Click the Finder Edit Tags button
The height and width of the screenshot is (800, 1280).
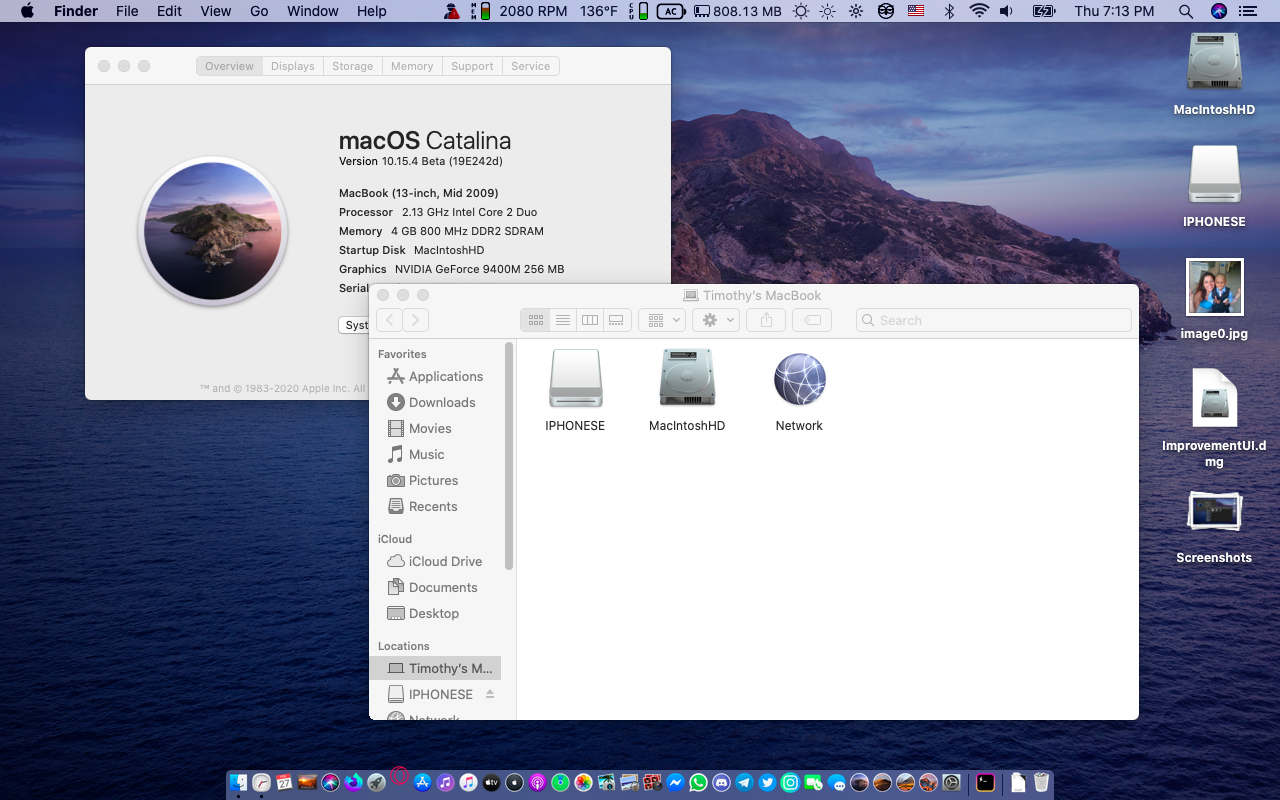pos(812,320)
